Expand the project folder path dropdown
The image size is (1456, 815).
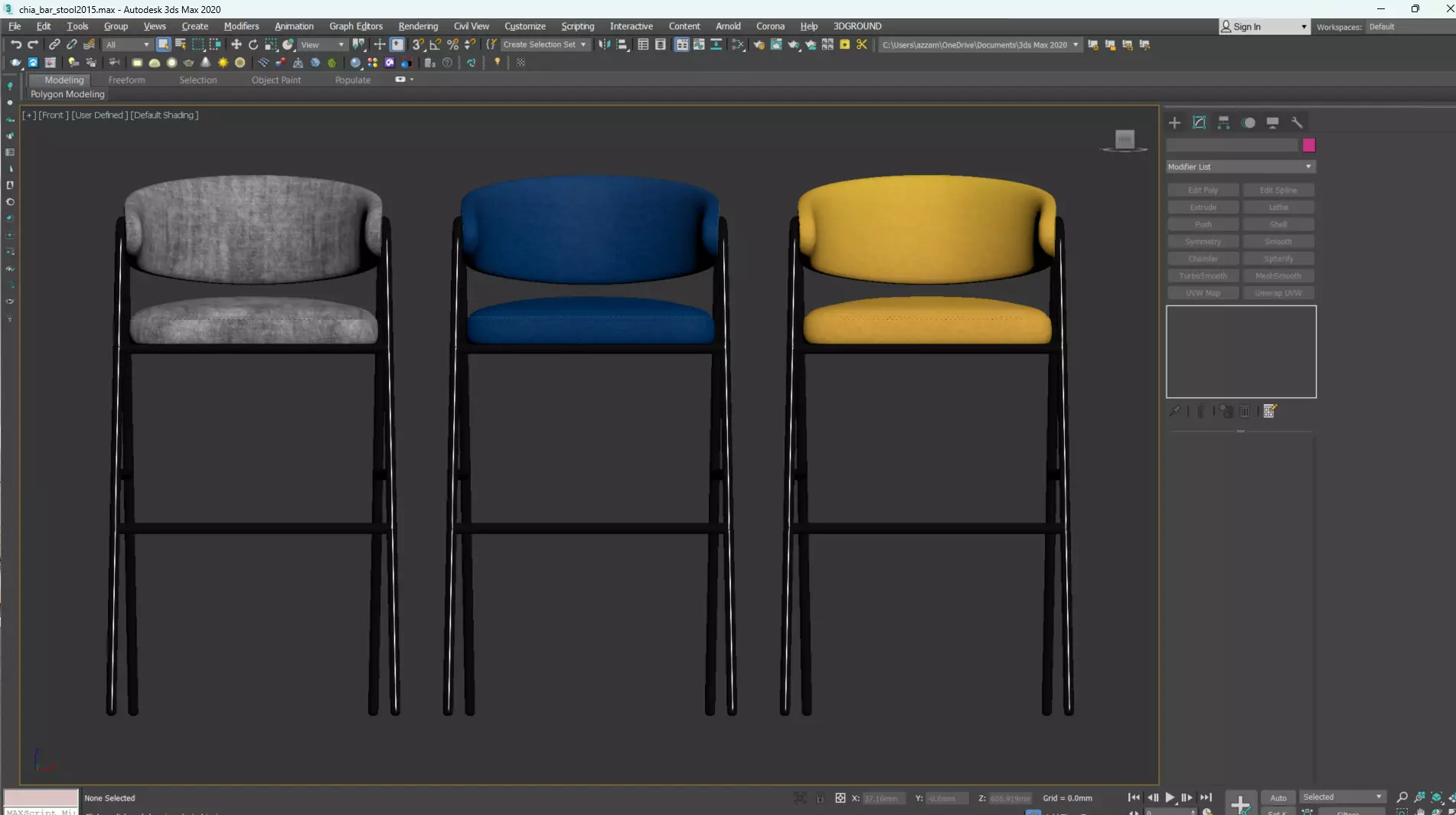pos(1076,44)
